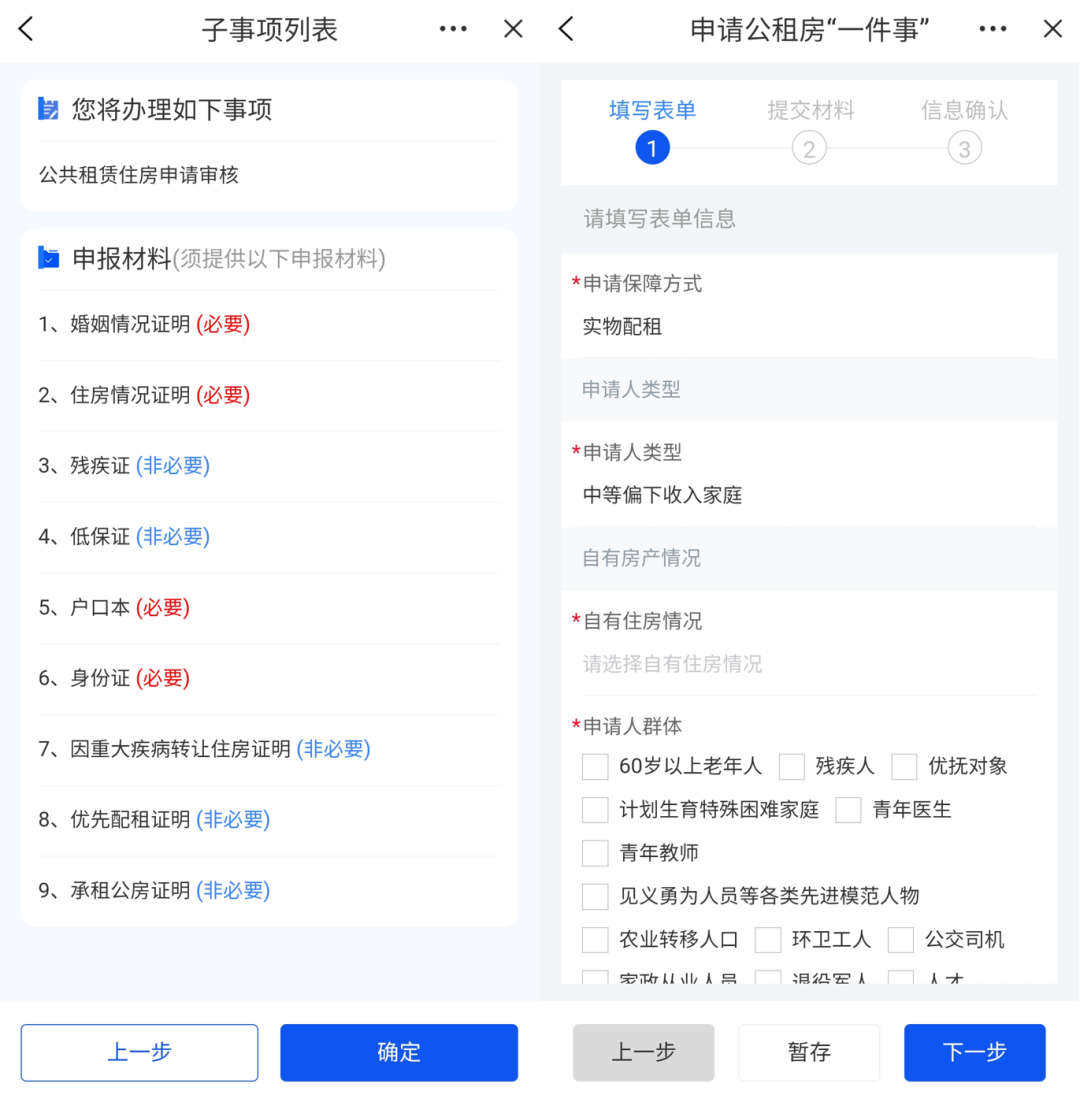Open the more options ellipsis on 子事项列表
This screenshot has width=1080, height=1102.
(x=453, y=29)
